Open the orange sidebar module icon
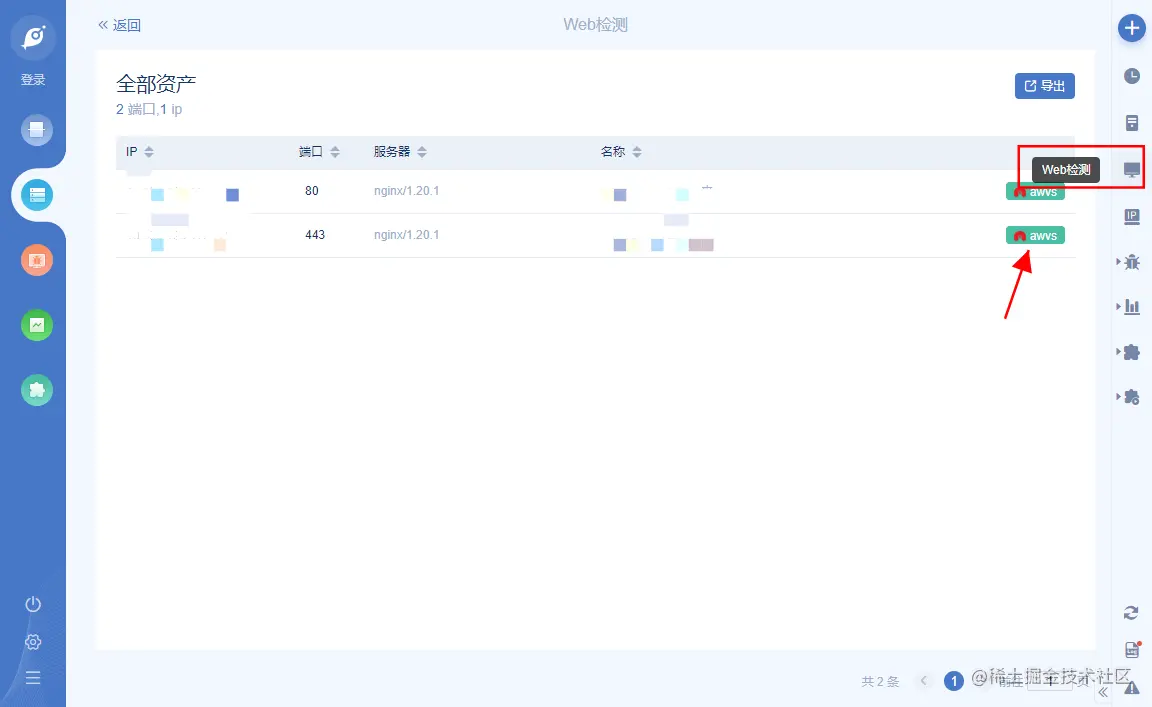 [37, 260]
